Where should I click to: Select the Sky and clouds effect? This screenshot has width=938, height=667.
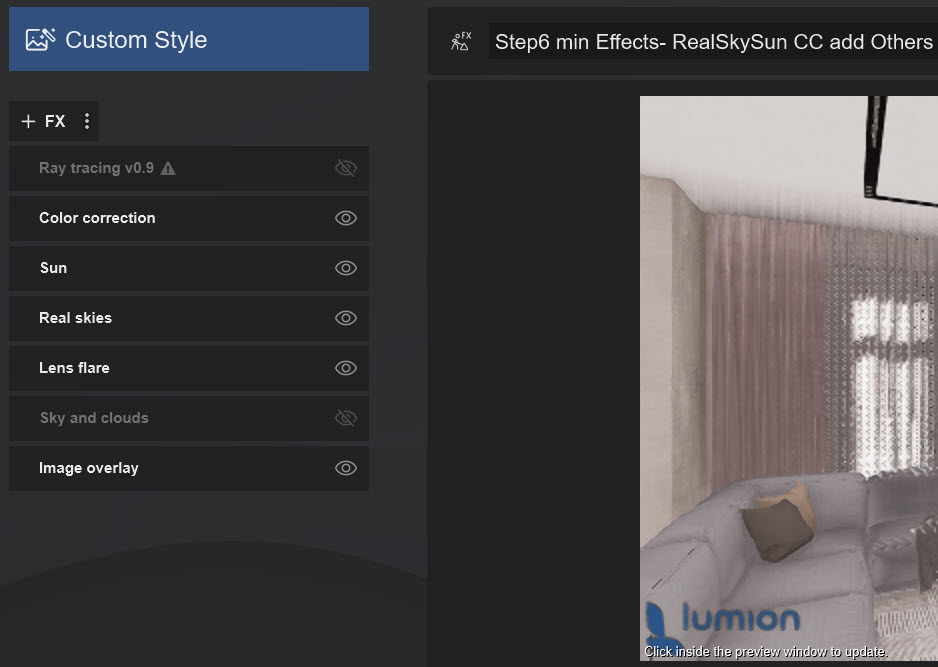point(94,418)
